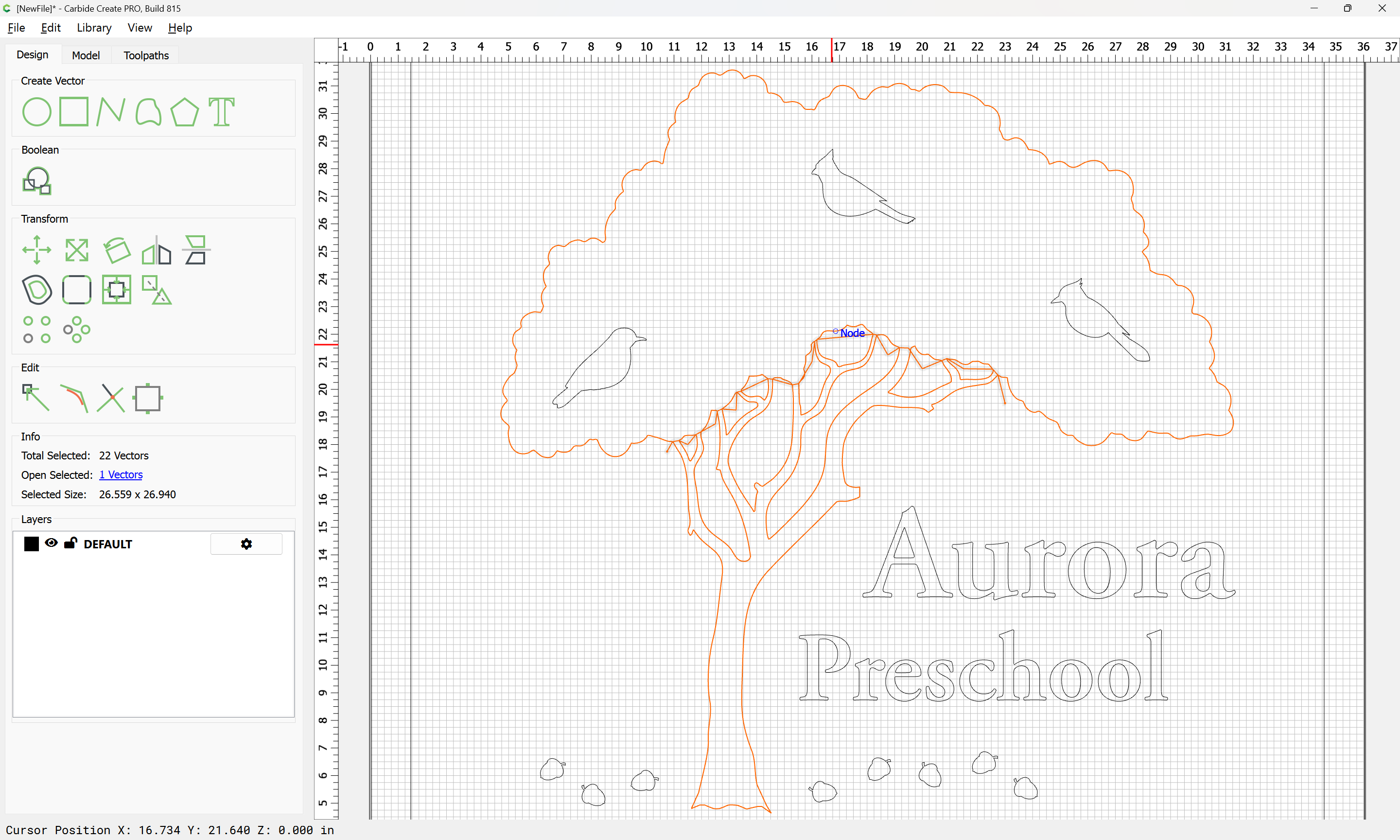The image size is (1400, 840).
Task: Activate the Join Vectors tool
Action: [x=74, y=398]
